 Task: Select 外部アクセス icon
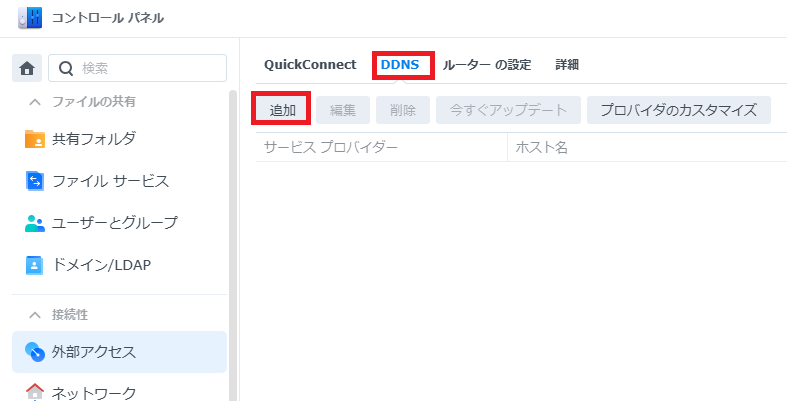(35, 352)
